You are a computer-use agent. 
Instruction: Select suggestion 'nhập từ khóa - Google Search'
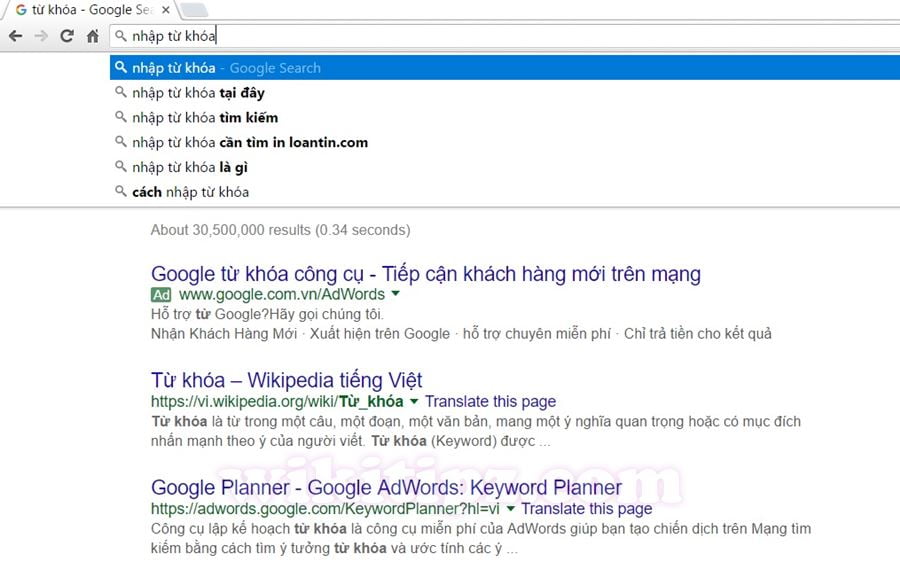pyautogui.click(x=505, y=68)
